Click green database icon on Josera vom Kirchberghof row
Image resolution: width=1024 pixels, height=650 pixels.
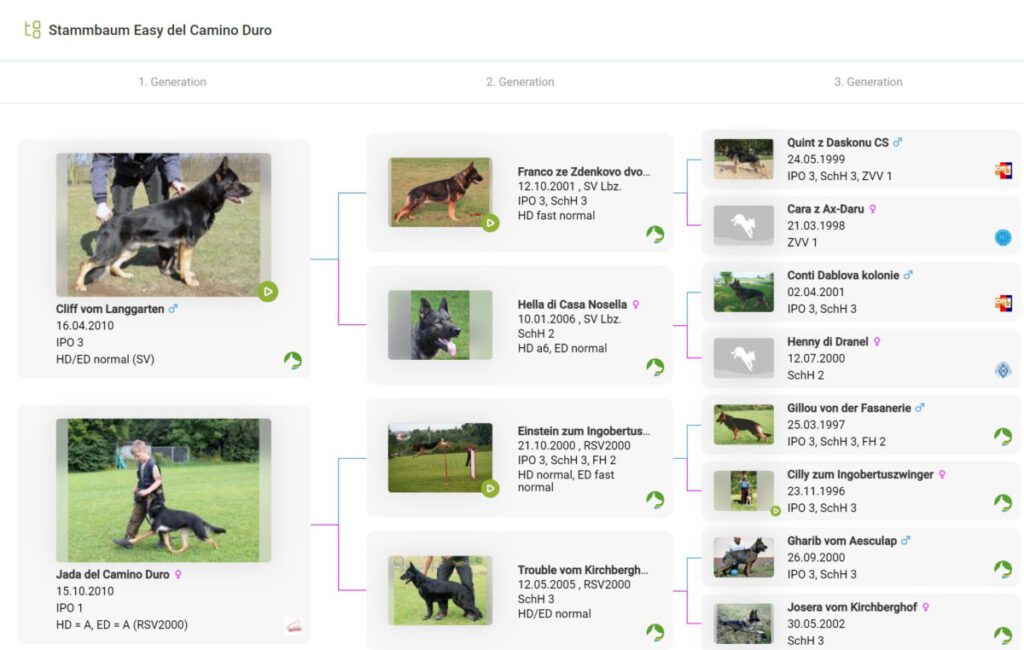tap(1003, 635)
